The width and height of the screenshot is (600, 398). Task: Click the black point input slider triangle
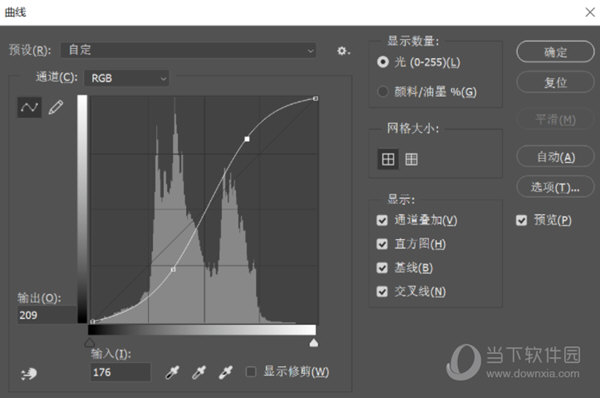pyautogui.click(x=90, y=342)
